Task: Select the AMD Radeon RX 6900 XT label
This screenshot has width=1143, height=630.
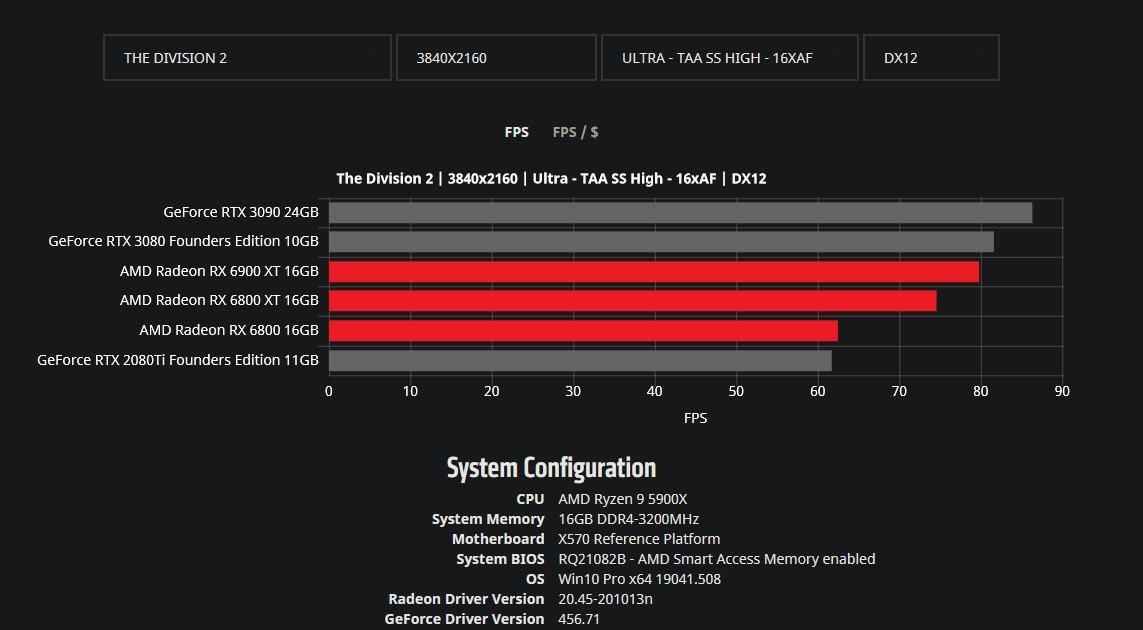Action: coord(219,271)
